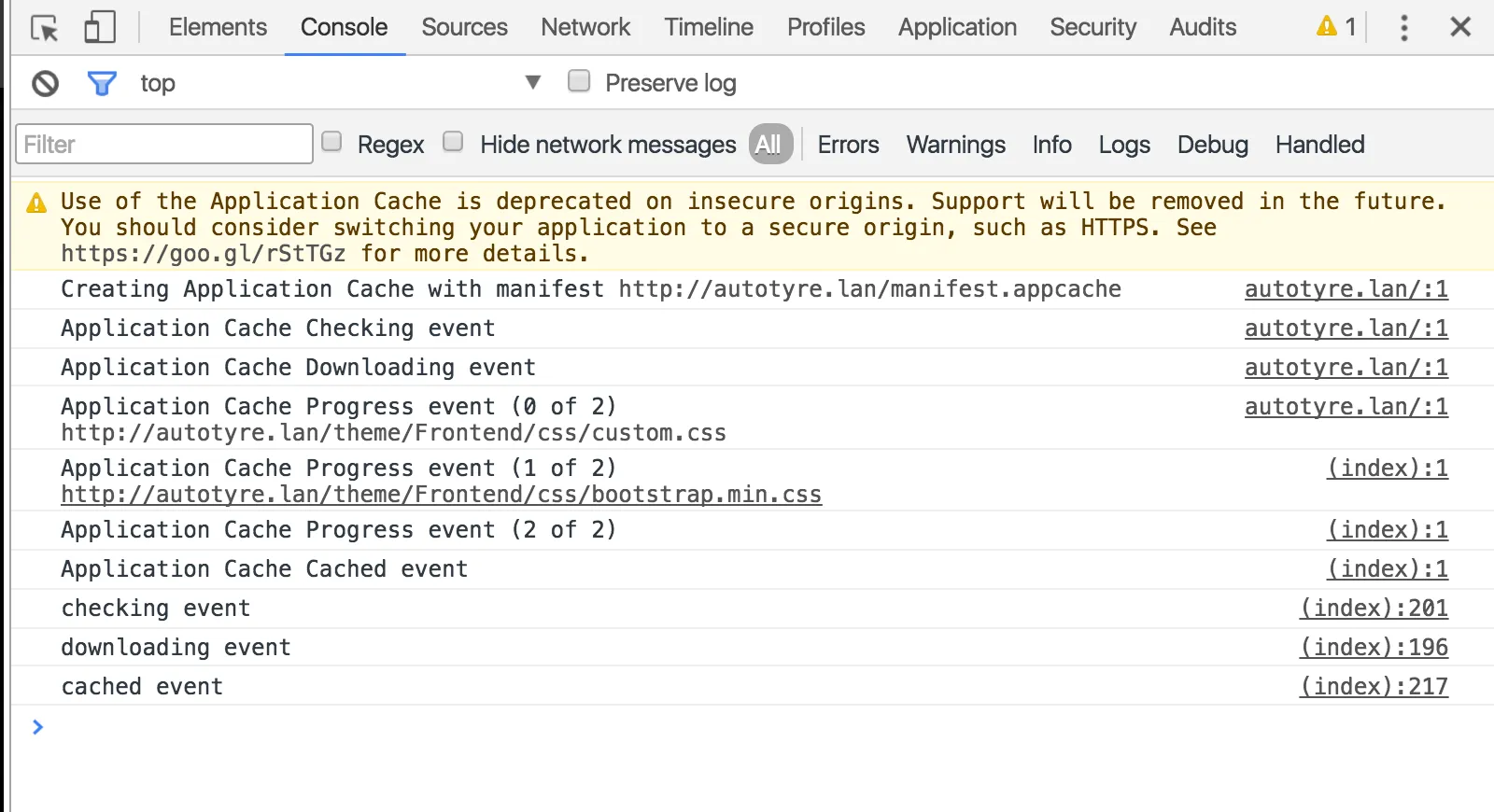Enable the Preserve log checkbox

(x=579, y=81)
